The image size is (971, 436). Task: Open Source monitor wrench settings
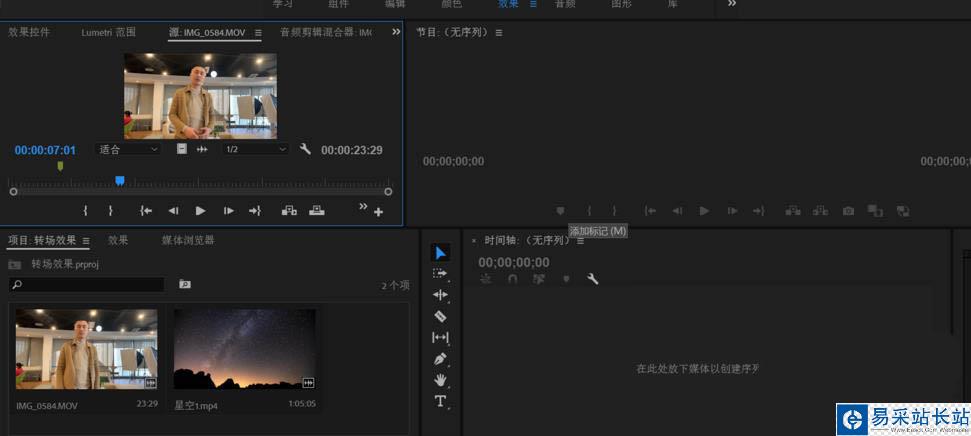click(305, 149)
